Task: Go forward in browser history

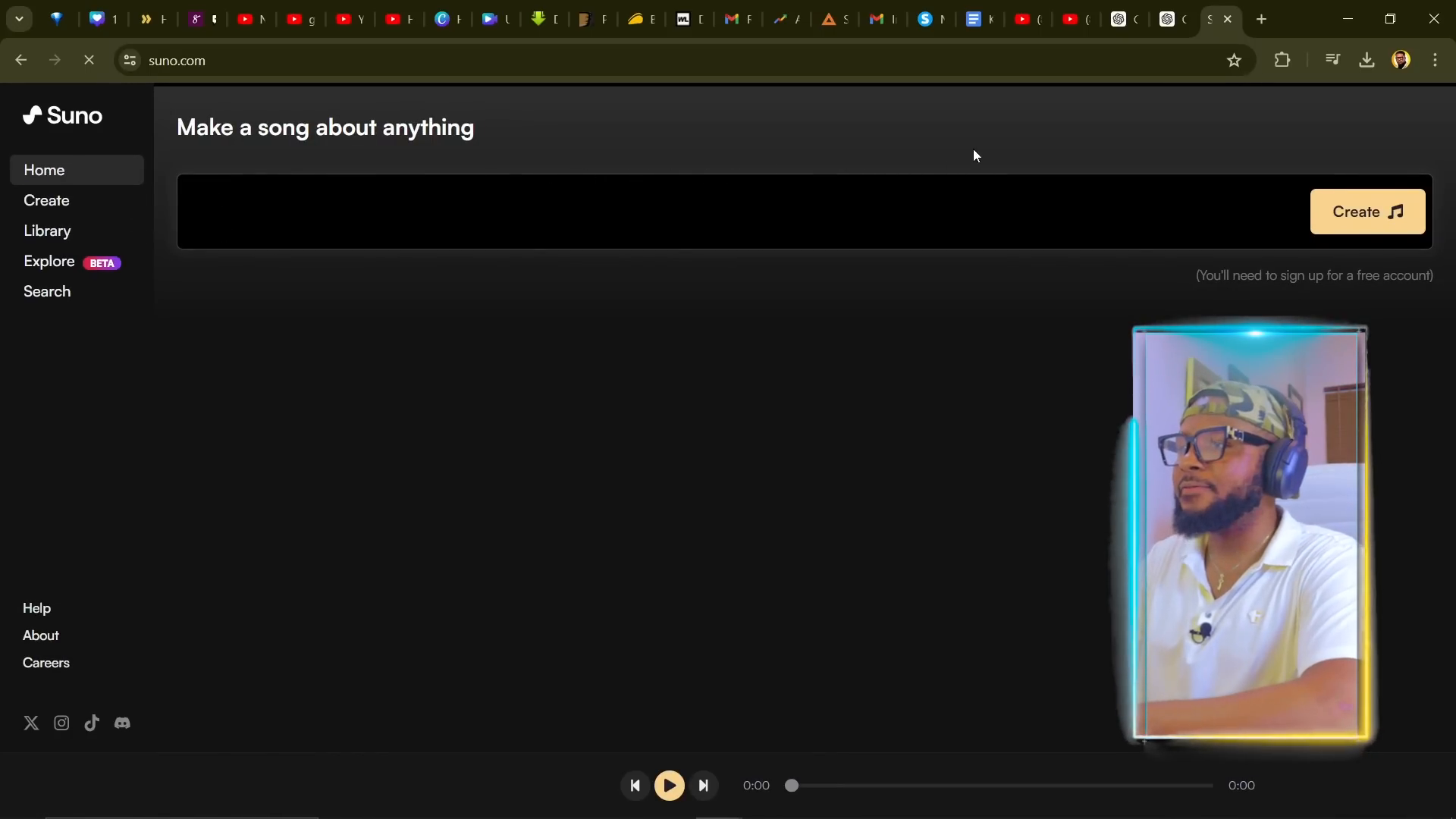Action: point(55,60)
